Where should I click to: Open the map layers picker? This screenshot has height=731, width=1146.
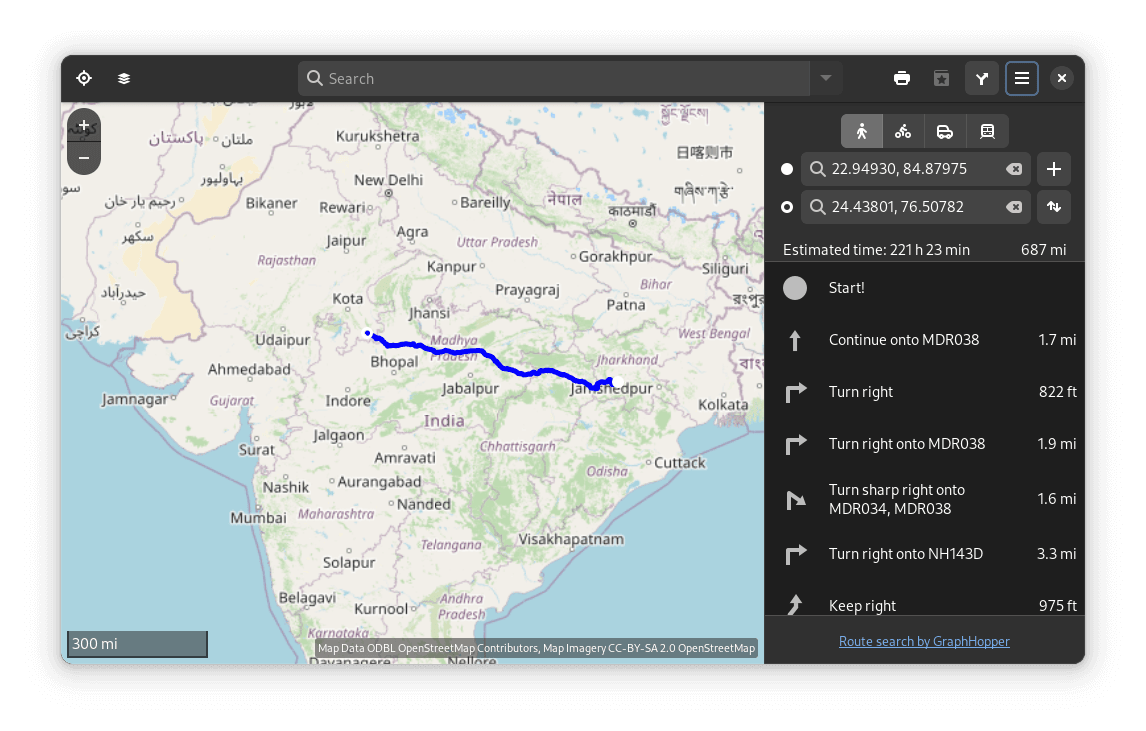124,78
